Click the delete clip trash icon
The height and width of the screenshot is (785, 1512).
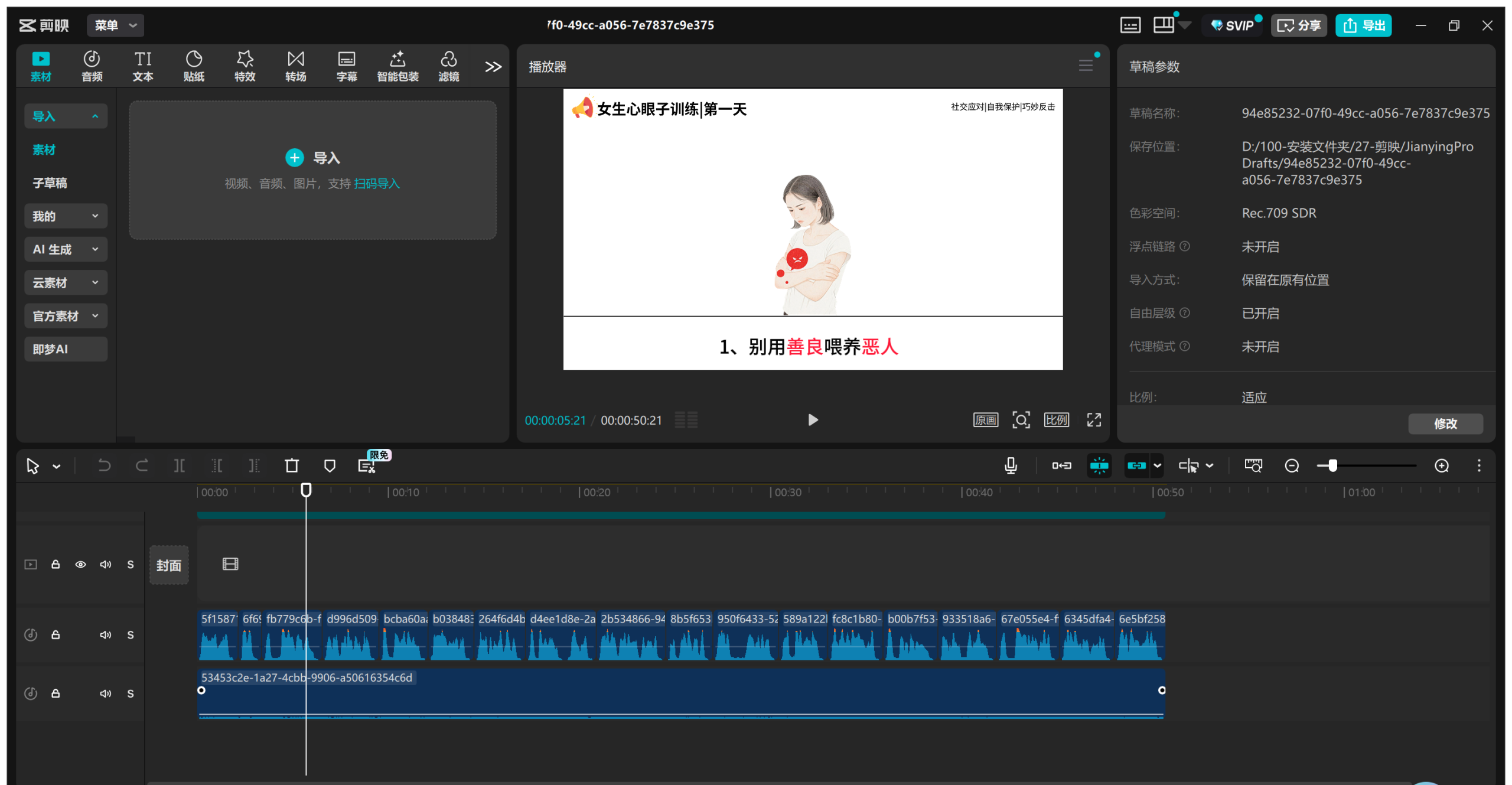(292, 466)
